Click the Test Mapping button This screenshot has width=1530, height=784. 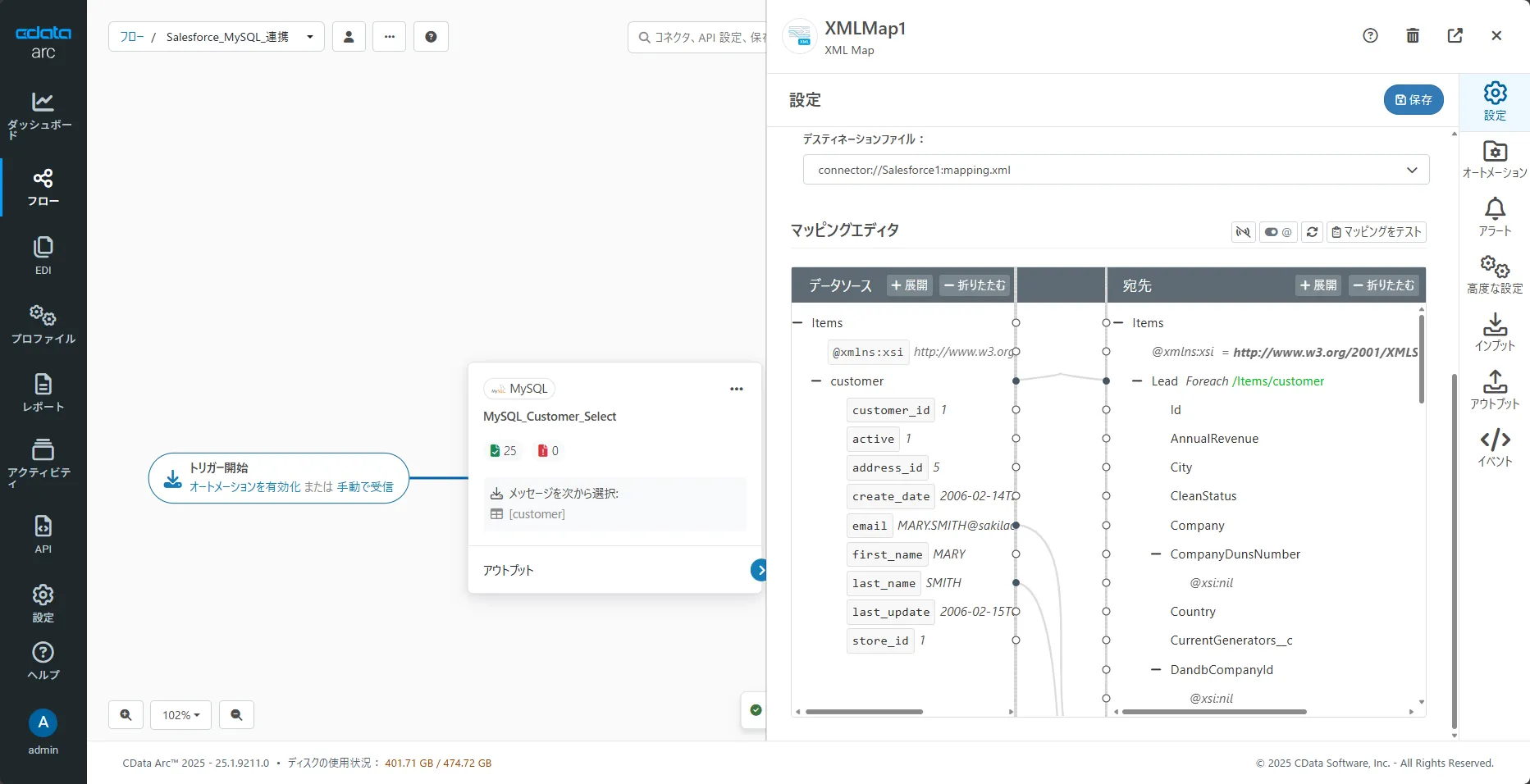tap(1376, 232)
